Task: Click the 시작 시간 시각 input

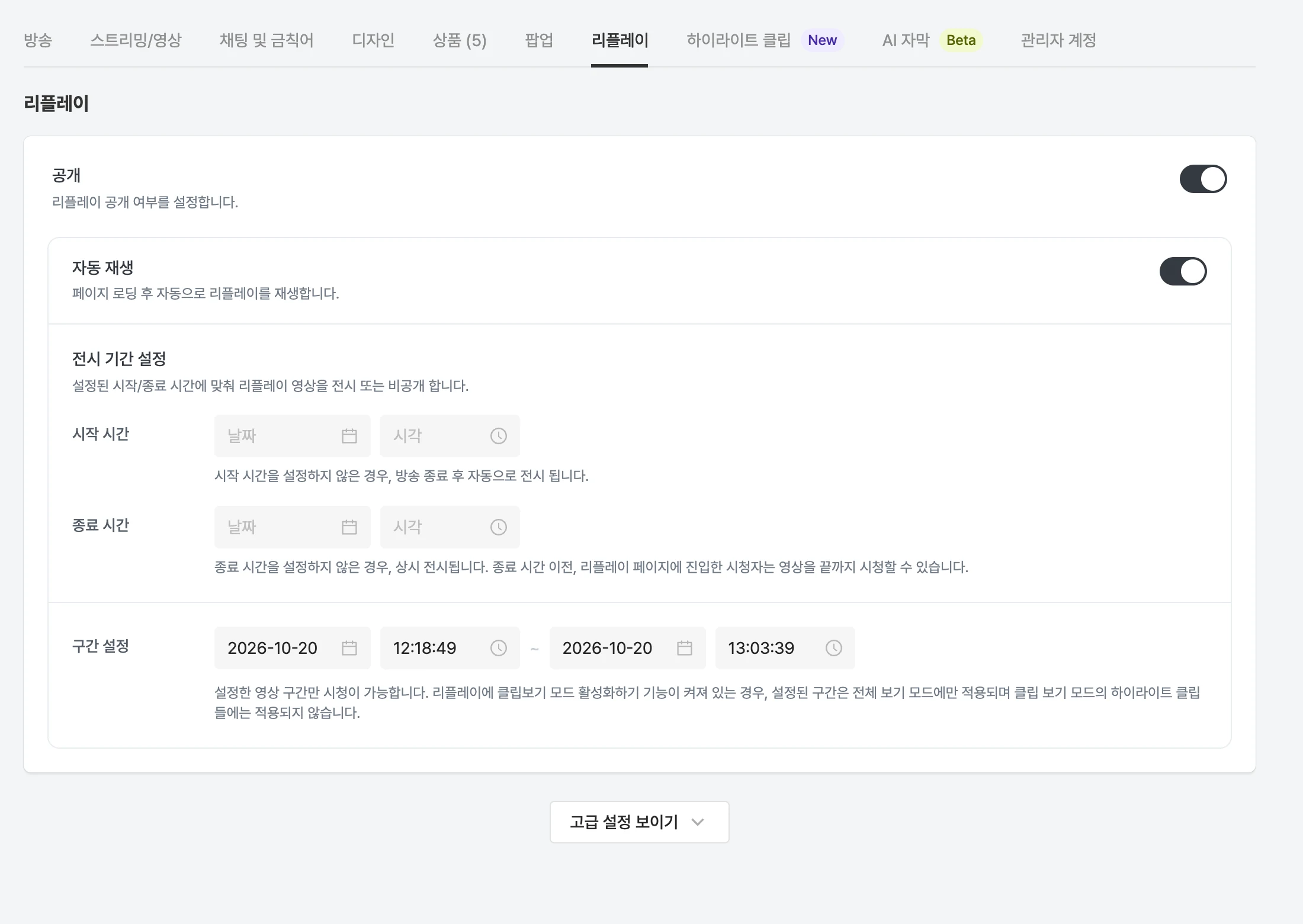Action: (x=450, y=436)
